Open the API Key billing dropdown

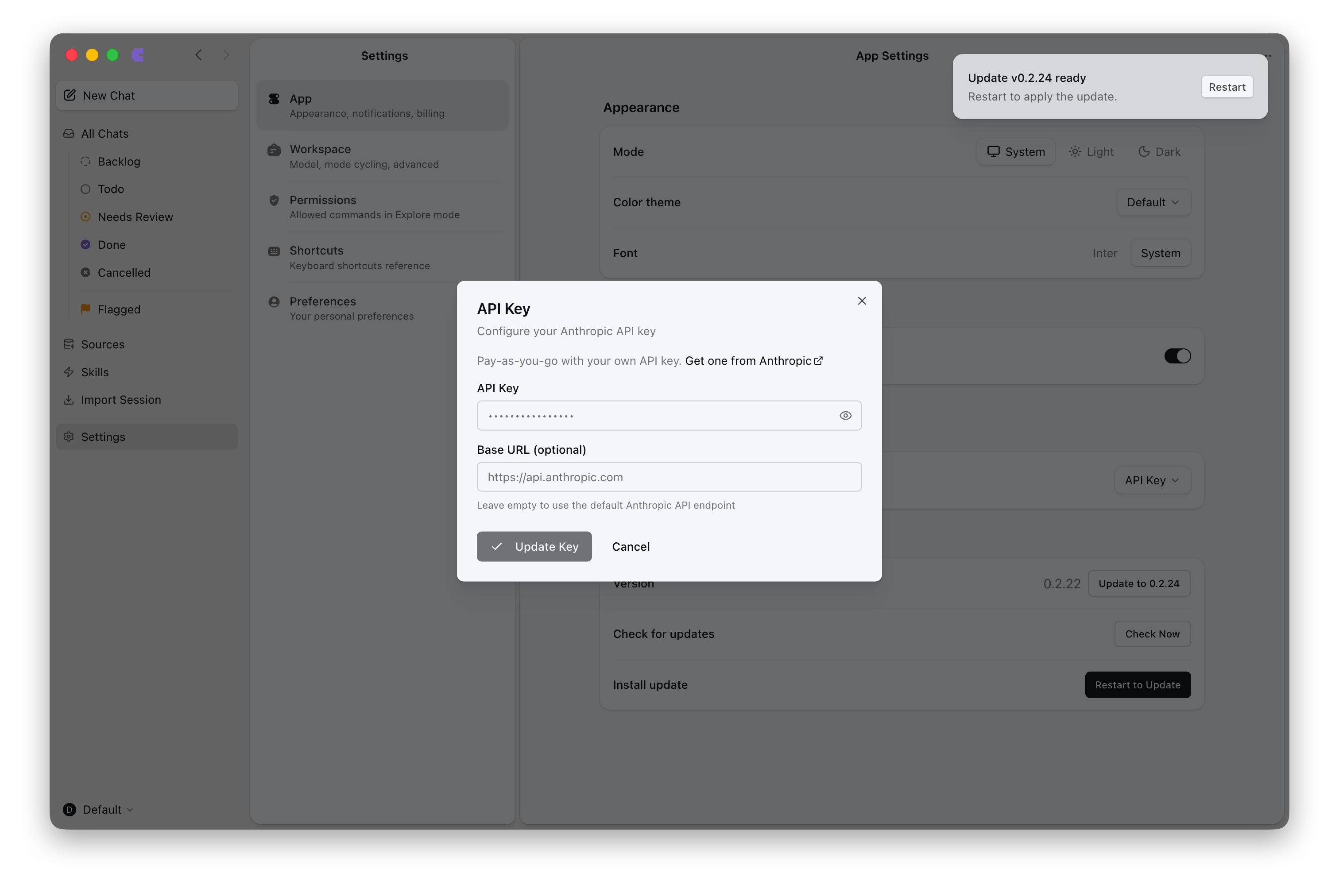pos(1152,481)
